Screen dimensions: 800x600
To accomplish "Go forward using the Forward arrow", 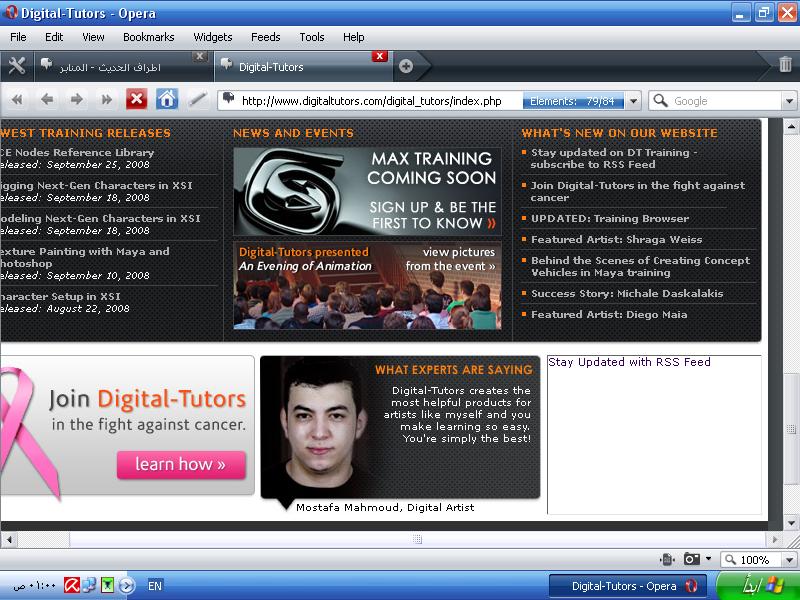I will 77,99.
